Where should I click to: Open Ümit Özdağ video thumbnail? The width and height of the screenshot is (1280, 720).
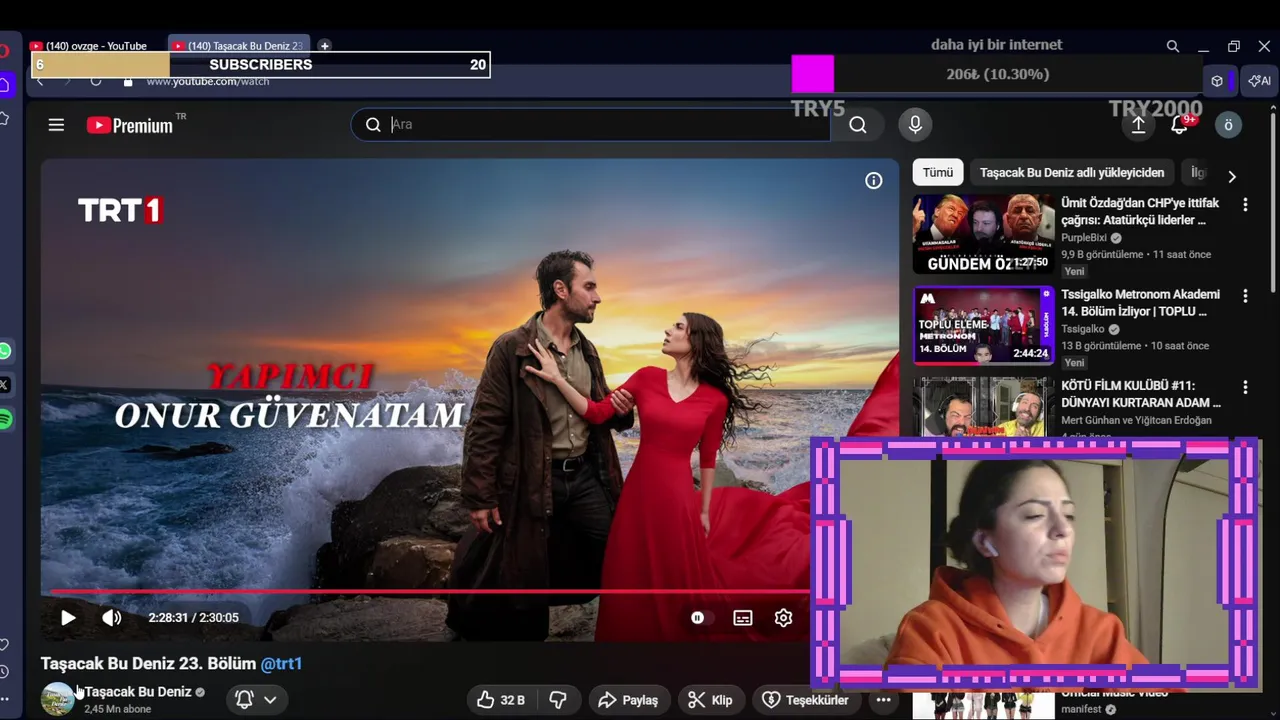pos(983,234)
